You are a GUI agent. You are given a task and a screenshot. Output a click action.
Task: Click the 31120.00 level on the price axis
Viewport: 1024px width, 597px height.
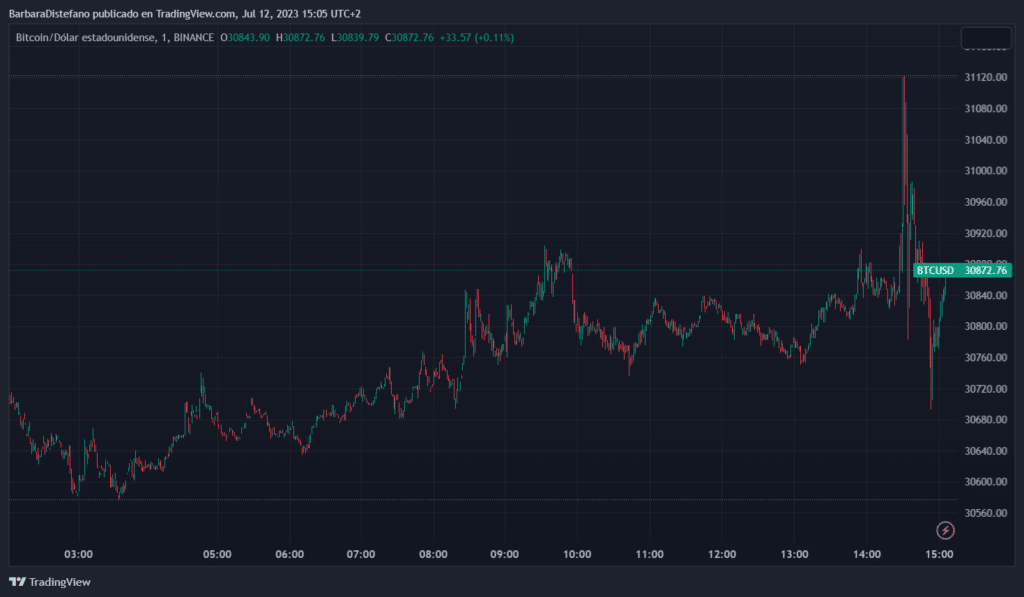coord(986,77)
